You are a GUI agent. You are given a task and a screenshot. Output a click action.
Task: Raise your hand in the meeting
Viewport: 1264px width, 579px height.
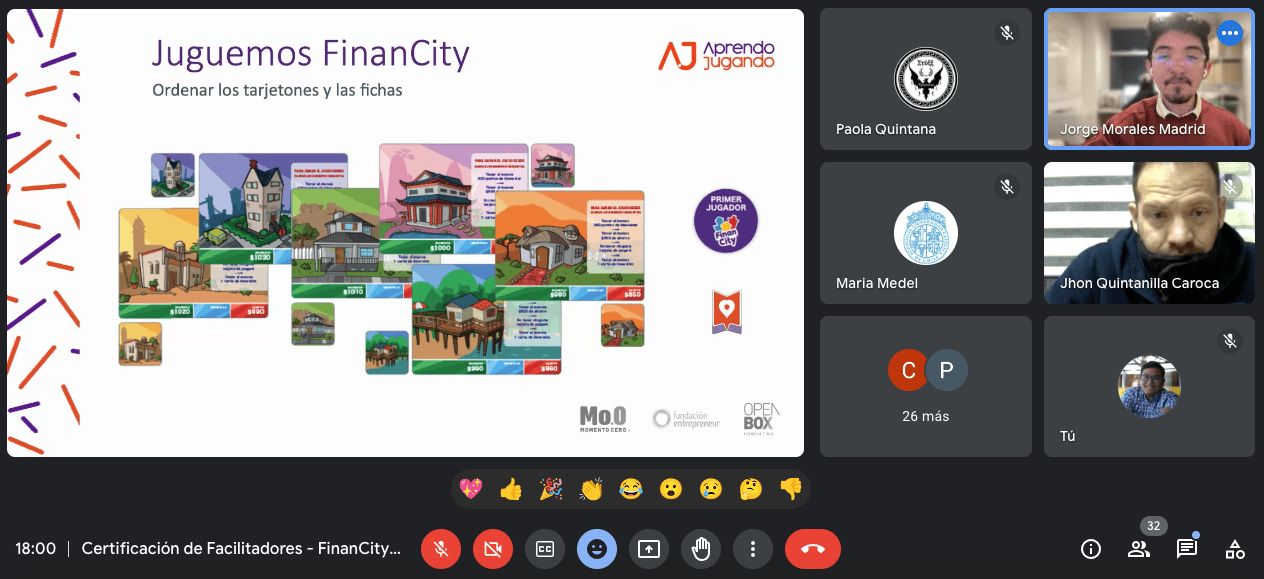tap(701, 549)
